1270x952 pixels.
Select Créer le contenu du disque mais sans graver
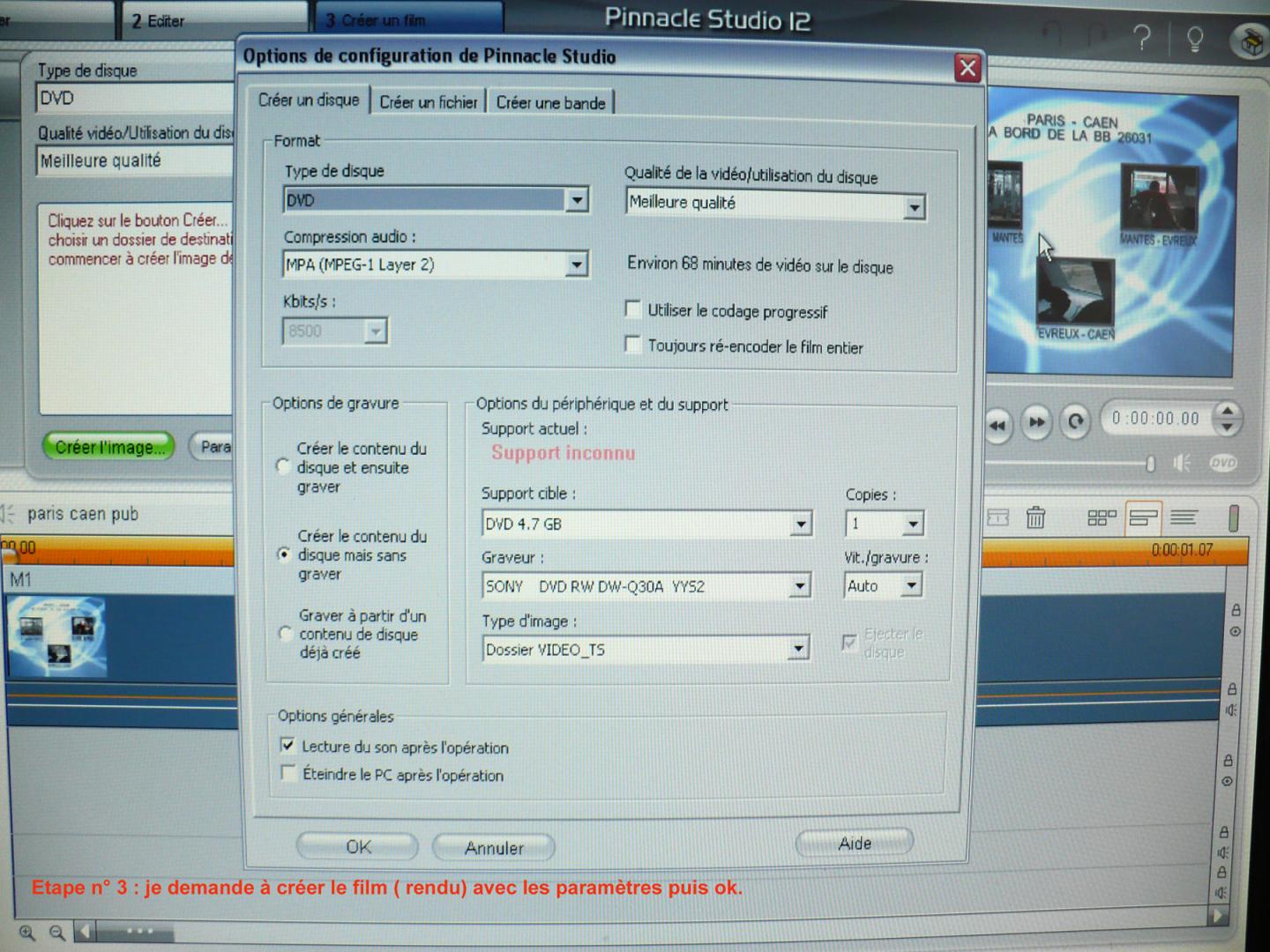(284, 554)
